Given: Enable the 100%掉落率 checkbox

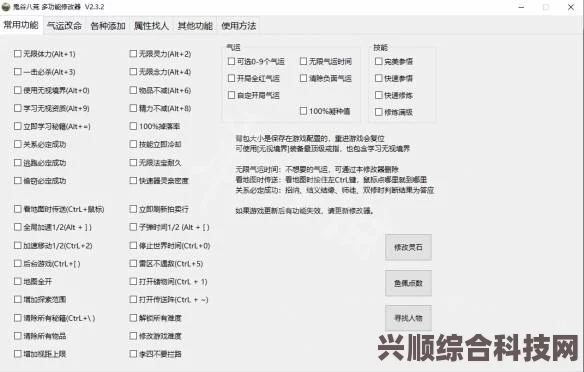Looking at the screenshot, I should 133,126.
